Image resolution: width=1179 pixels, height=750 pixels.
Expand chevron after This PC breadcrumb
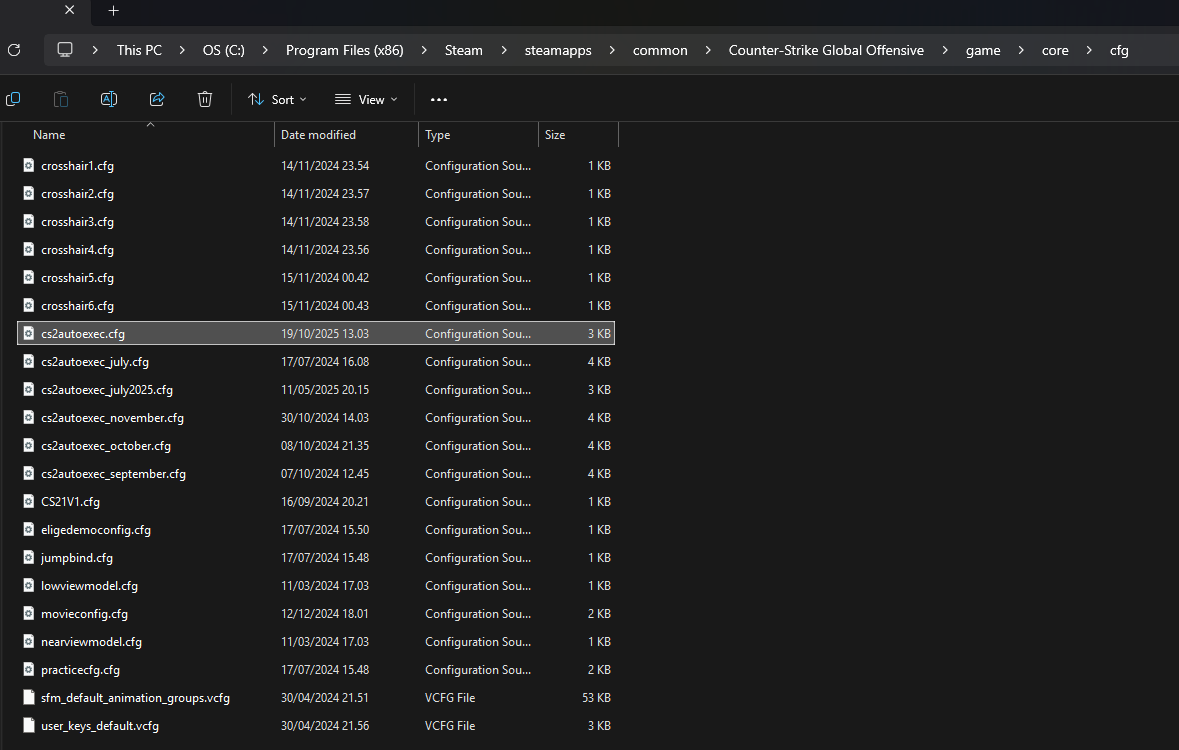tap(182, 50)
